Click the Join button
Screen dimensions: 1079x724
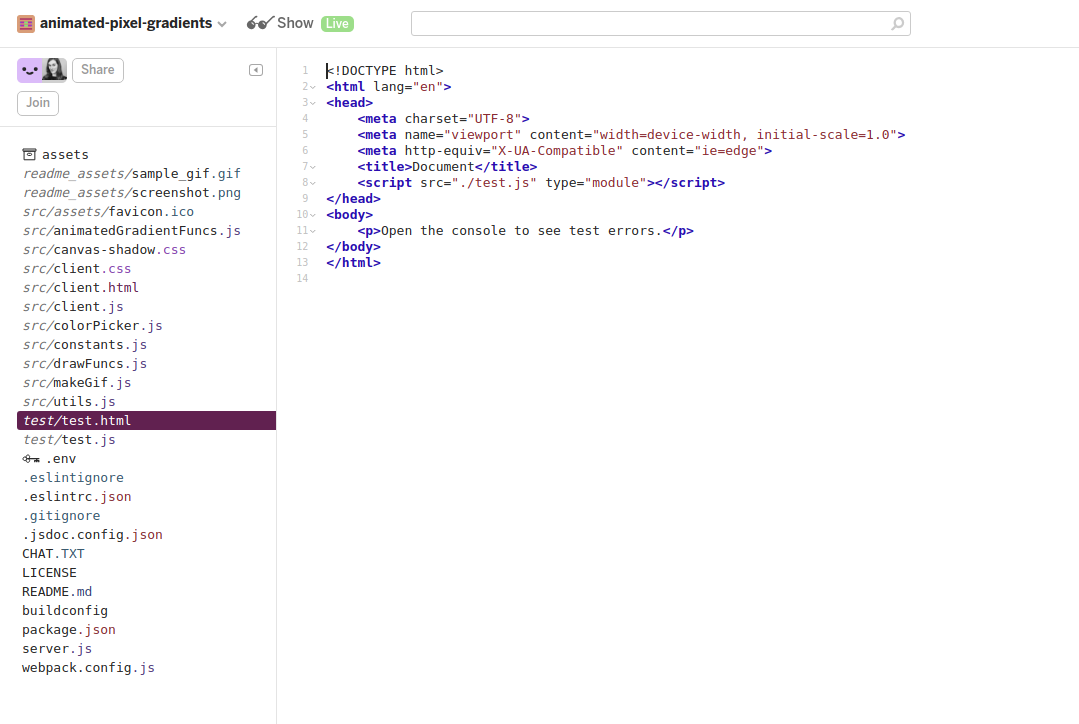(38, 103)
